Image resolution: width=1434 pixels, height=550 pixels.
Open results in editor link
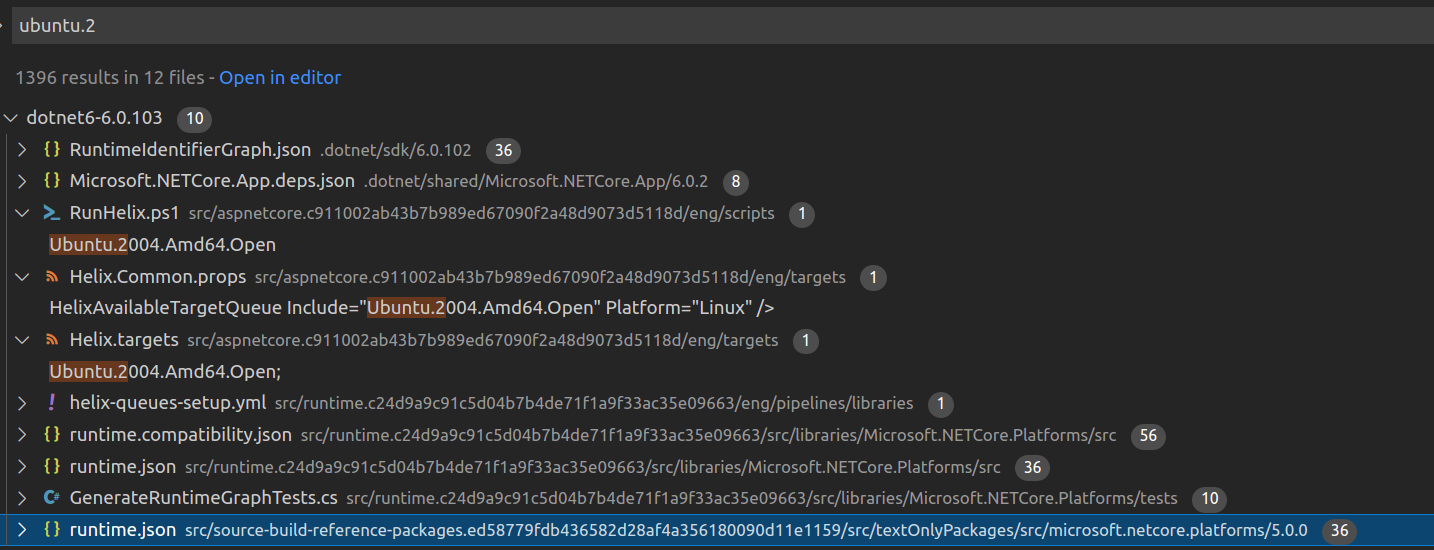point(280,77)
